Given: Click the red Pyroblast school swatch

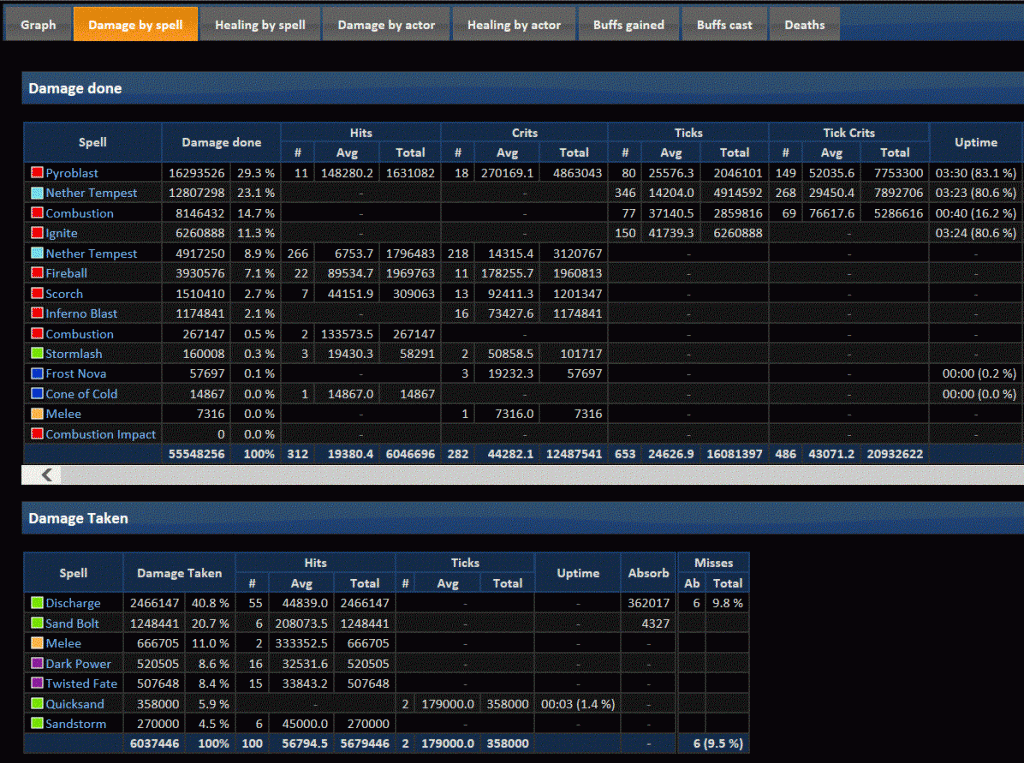Looking at the screenshot, I should click(37, 172).
